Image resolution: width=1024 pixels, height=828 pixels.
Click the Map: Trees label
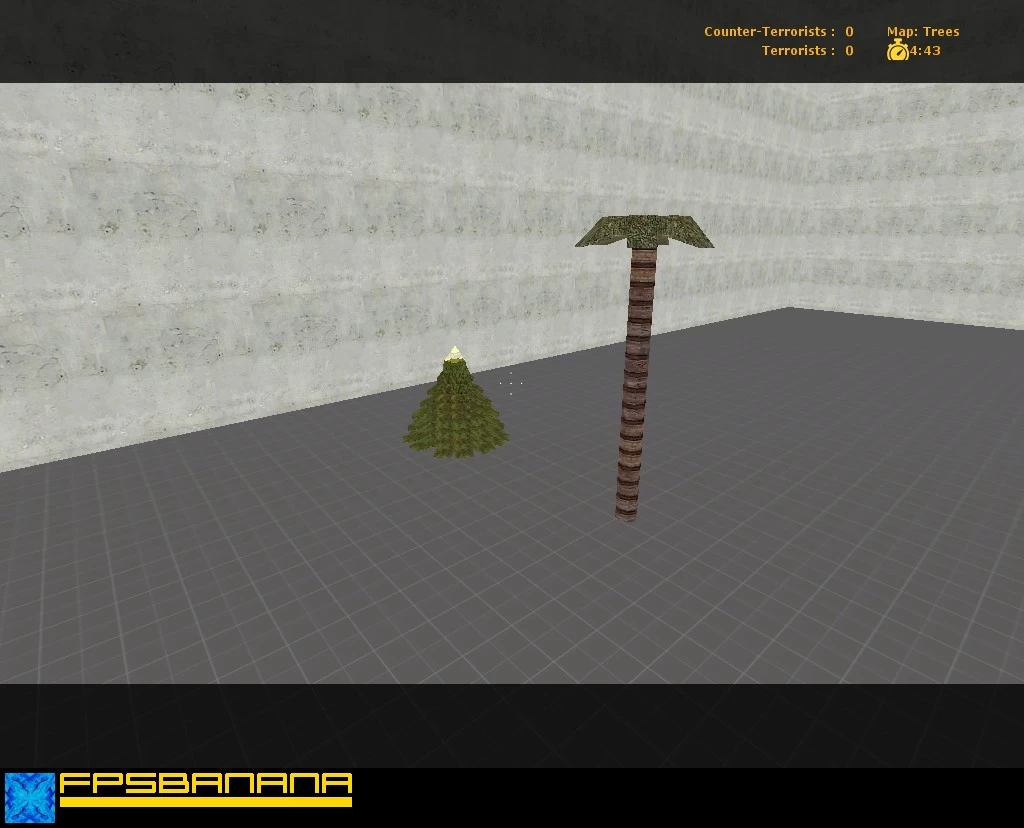pyautogui.click(x=923, y=31)
